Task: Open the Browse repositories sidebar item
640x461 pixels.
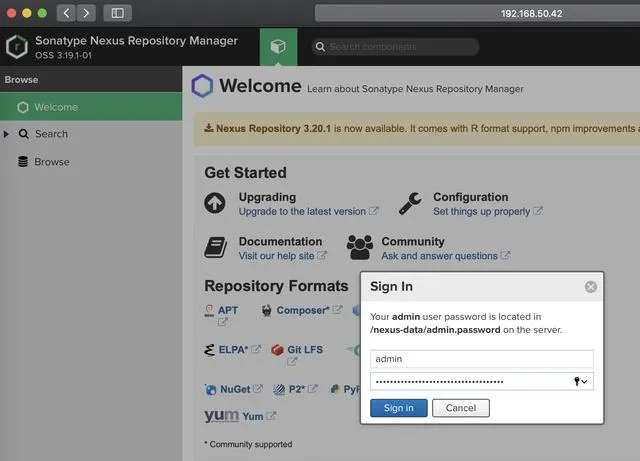Action: 52,162
